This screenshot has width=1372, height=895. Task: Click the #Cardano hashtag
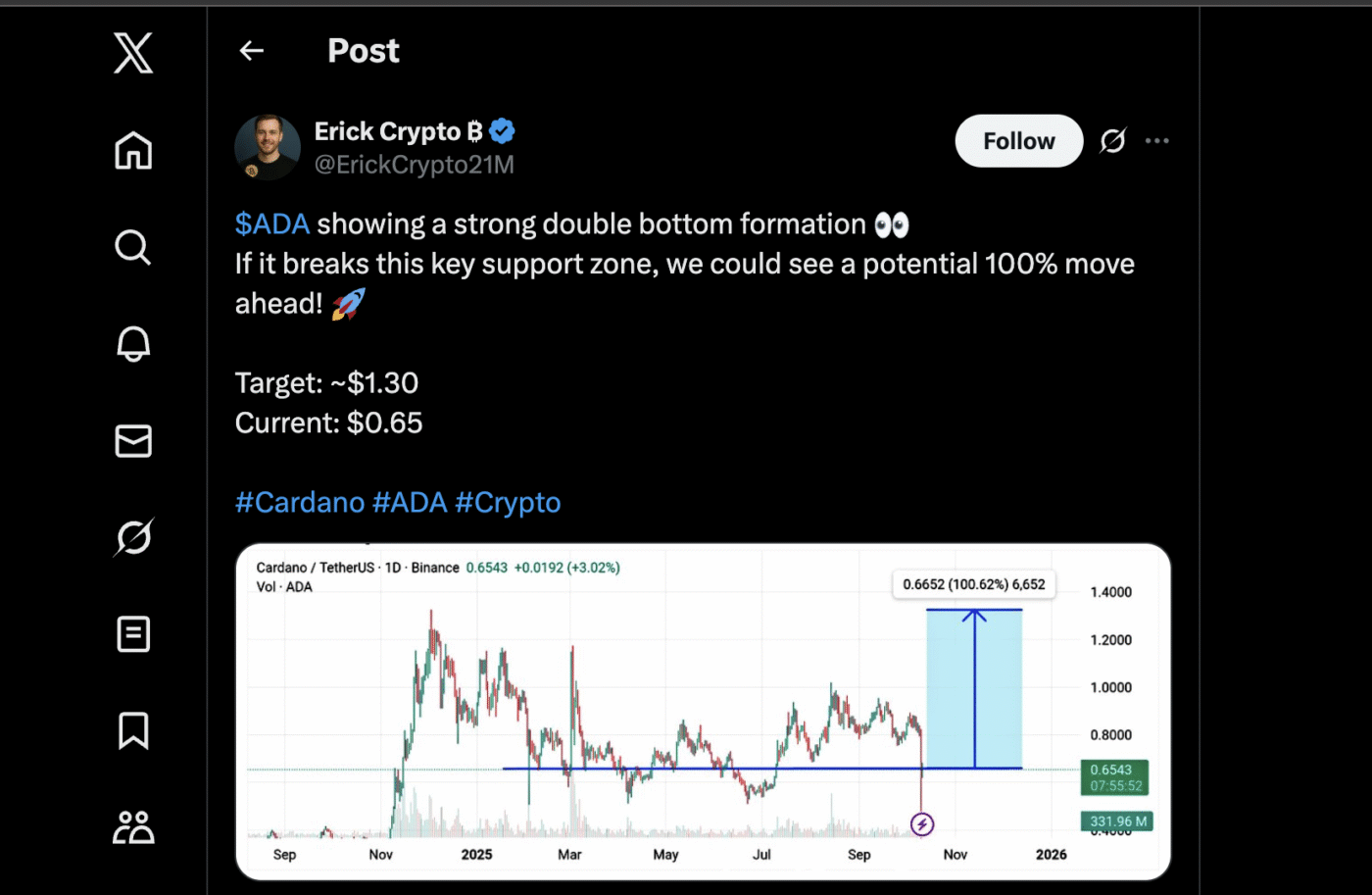click(x=300, y=503)
